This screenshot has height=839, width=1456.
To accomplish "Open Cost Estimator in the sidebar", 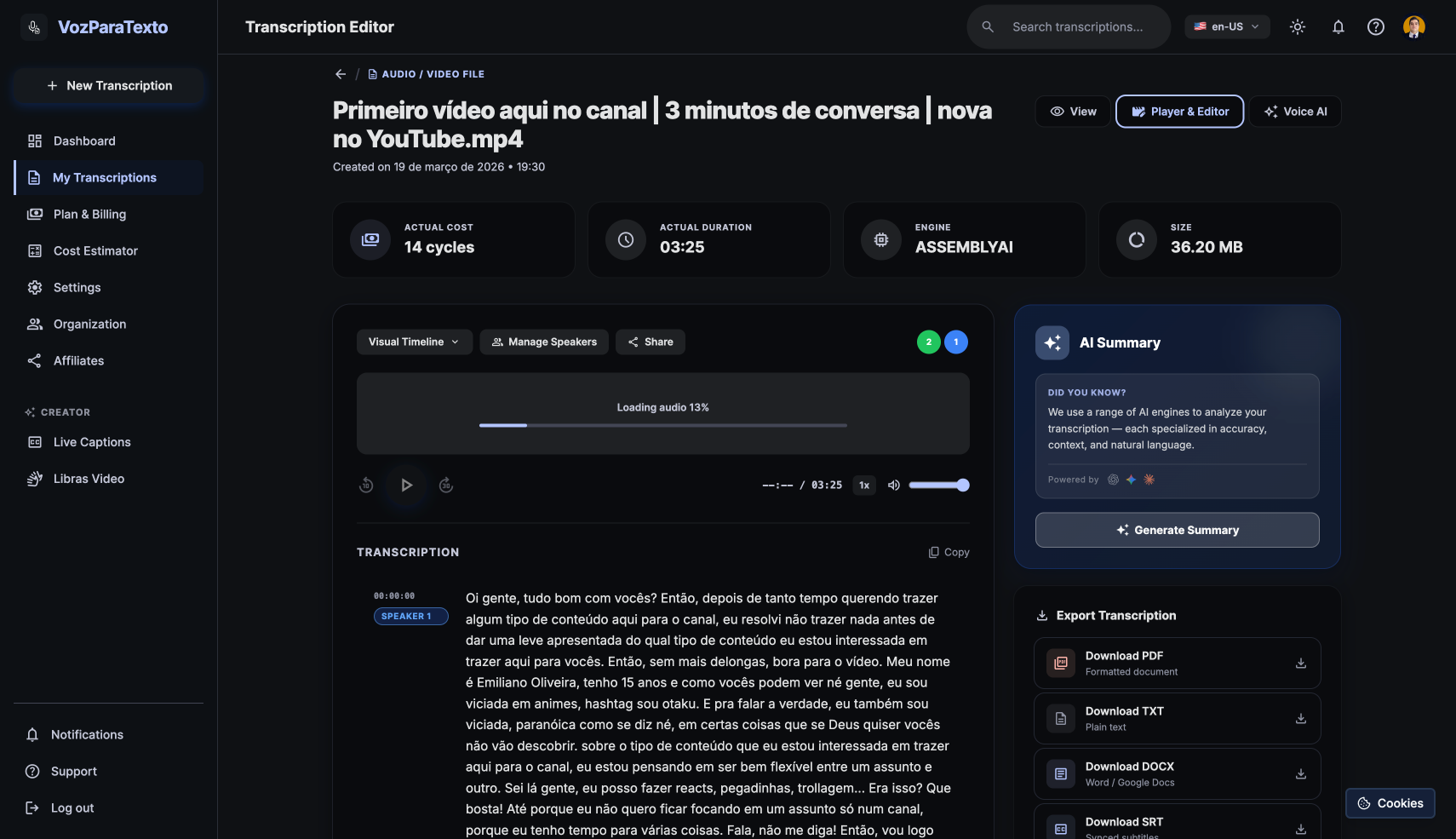I will click(x=95, y=251).
